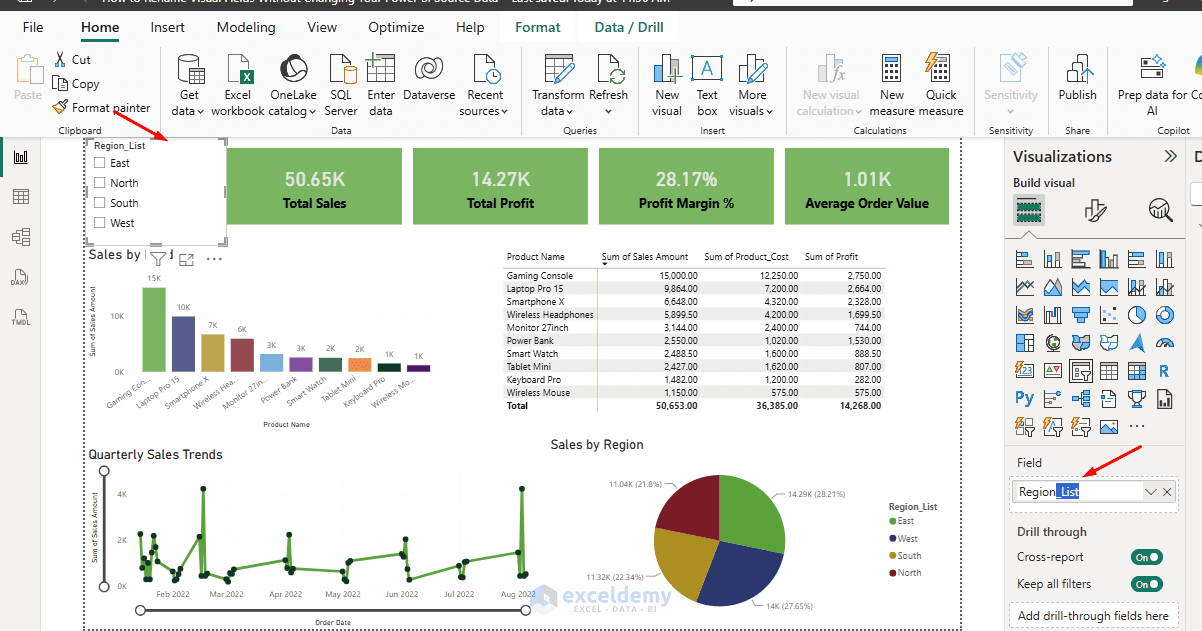Image resolution: width=1202 pixels, height=631 pixels.
Task: Click East legend color swatch
Action: pos(893,521)
